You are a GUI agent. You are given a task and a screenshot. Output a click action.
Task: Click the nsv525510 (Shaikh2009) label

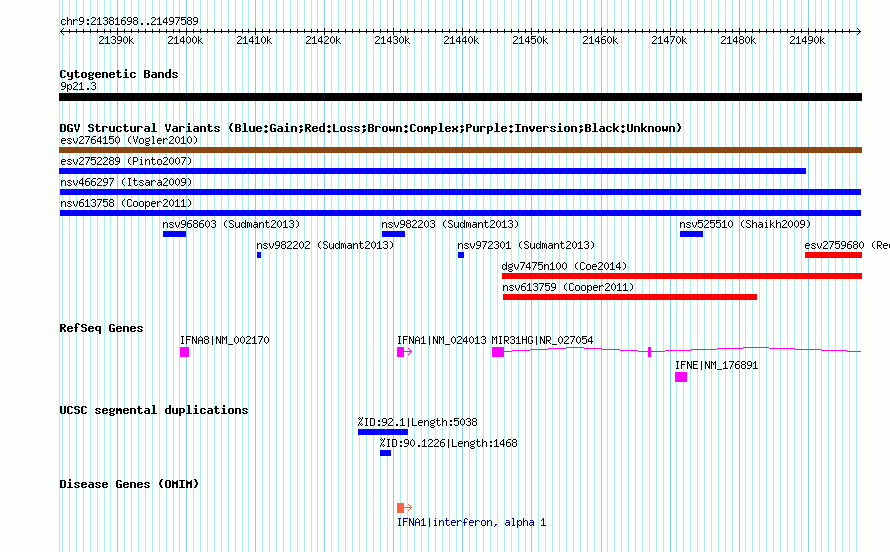(x=745, y=224)
